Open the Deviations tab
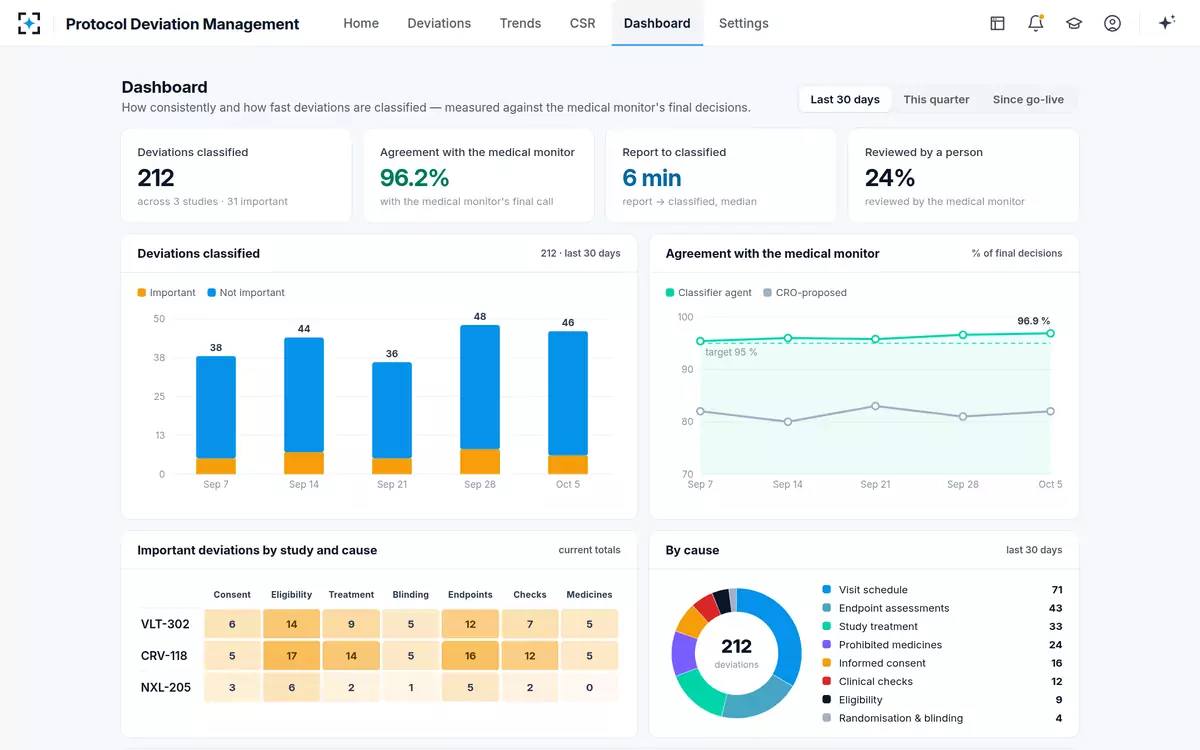Viewport: 1200px width, 750px height. (439, 23)
